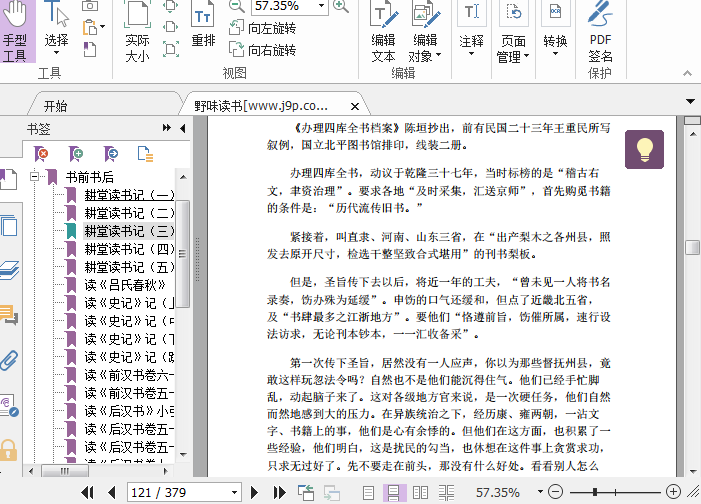Open bookmark 耕堂读书记（五）
This screenshot has width=701, height=504.
coord(129,267)
